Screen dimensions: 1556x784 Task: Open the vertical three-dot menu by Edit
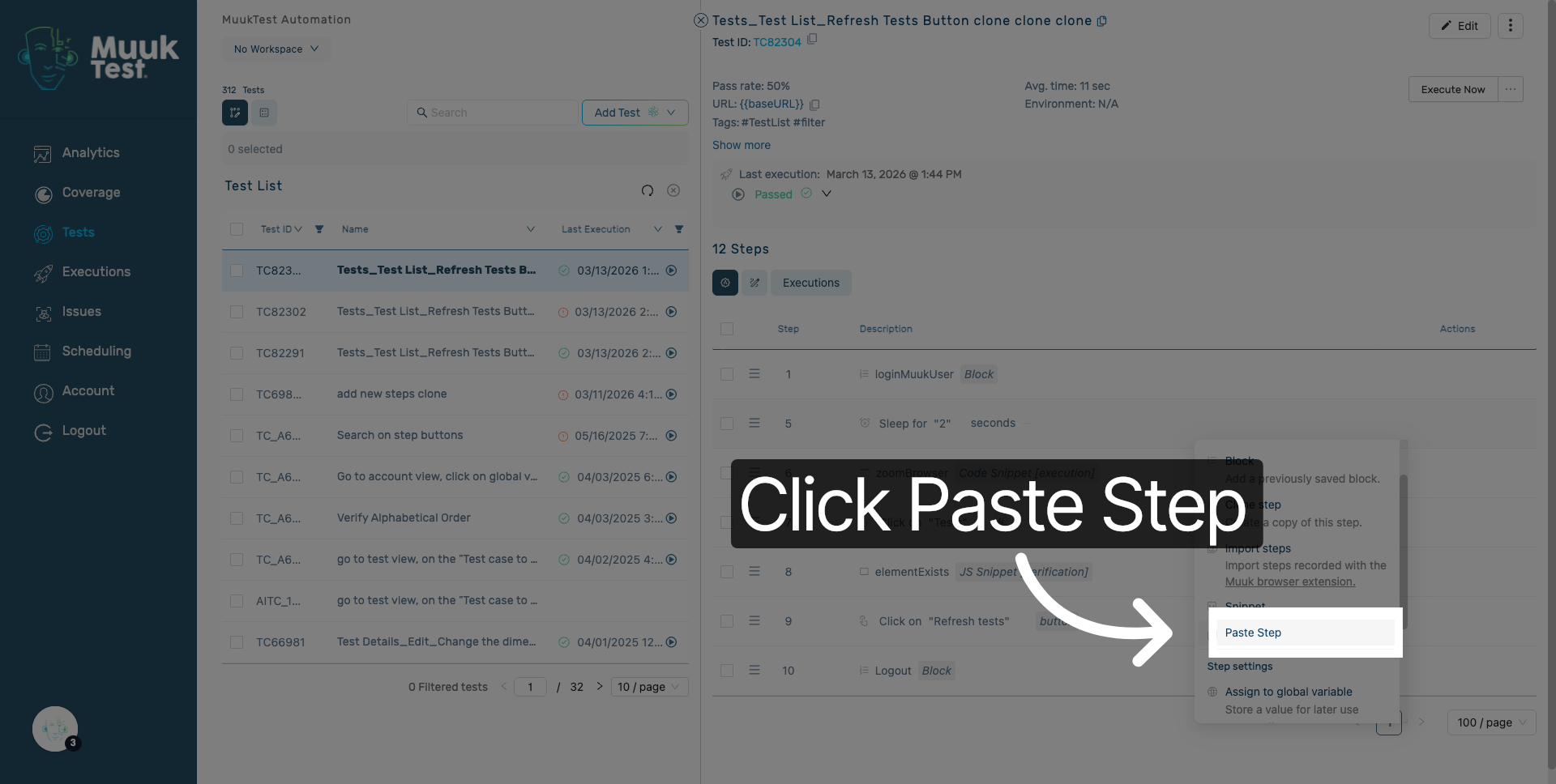click(x=1511, y=26)
